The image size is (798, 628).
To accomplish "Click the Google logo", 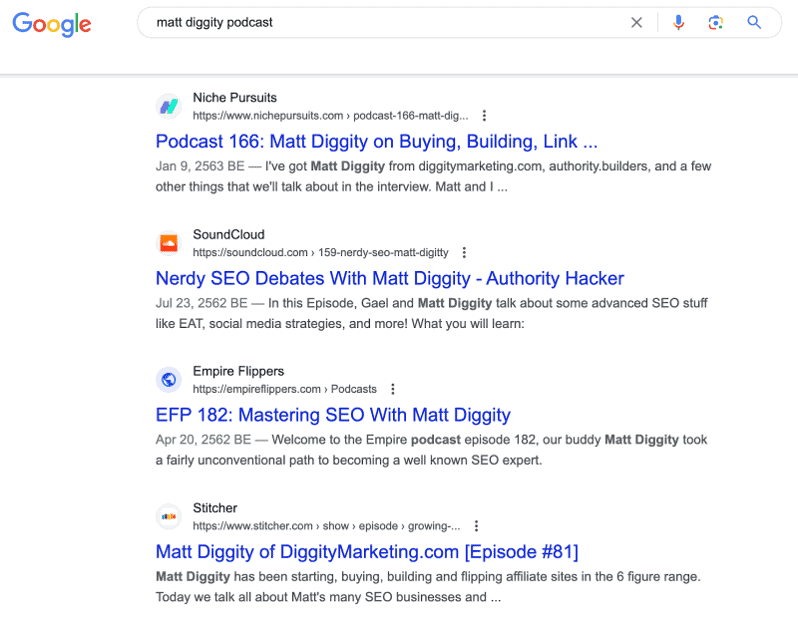I will pos(52,24).
